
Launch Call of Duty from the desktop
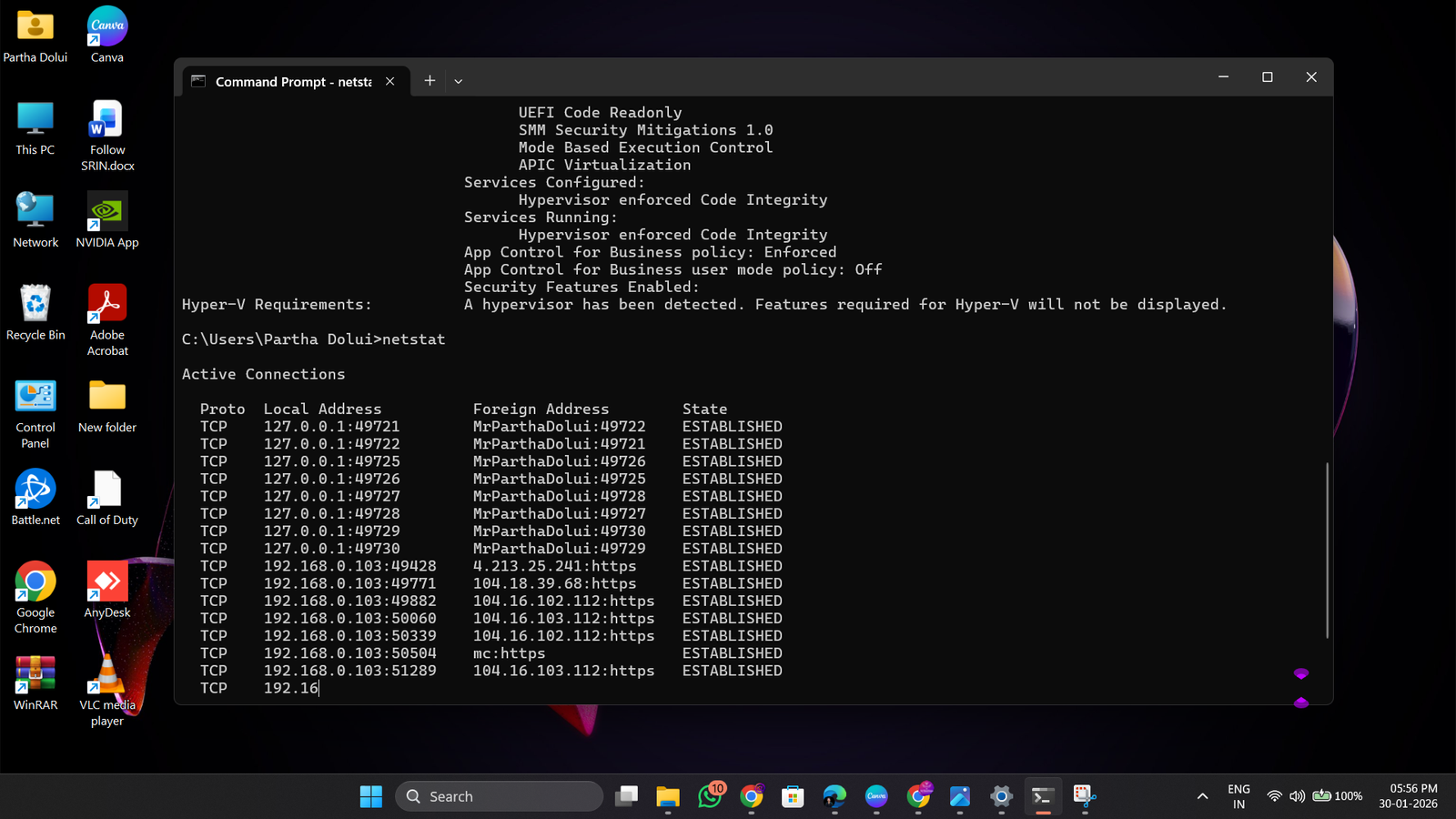(106, 489)
